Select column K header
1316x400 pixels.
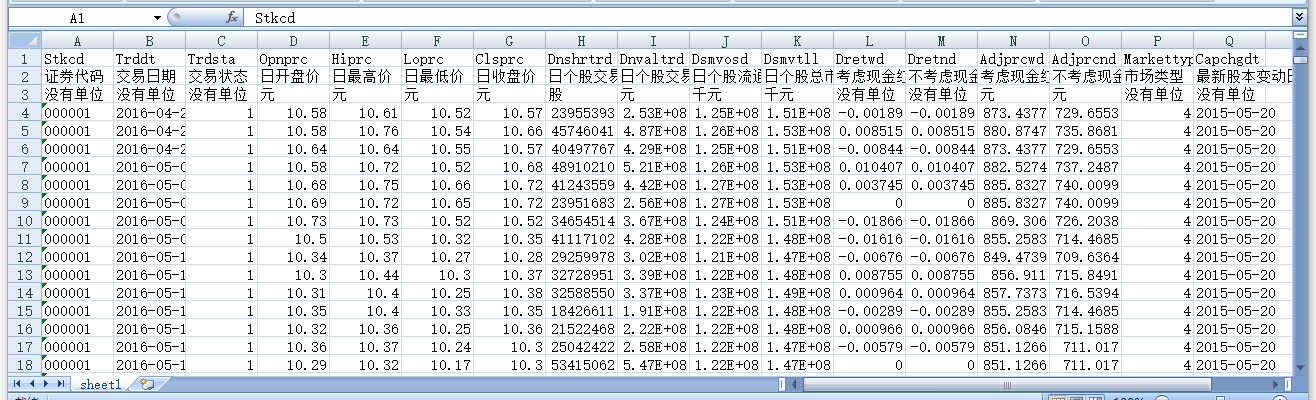pyautogui.click(x=797, y=41)
